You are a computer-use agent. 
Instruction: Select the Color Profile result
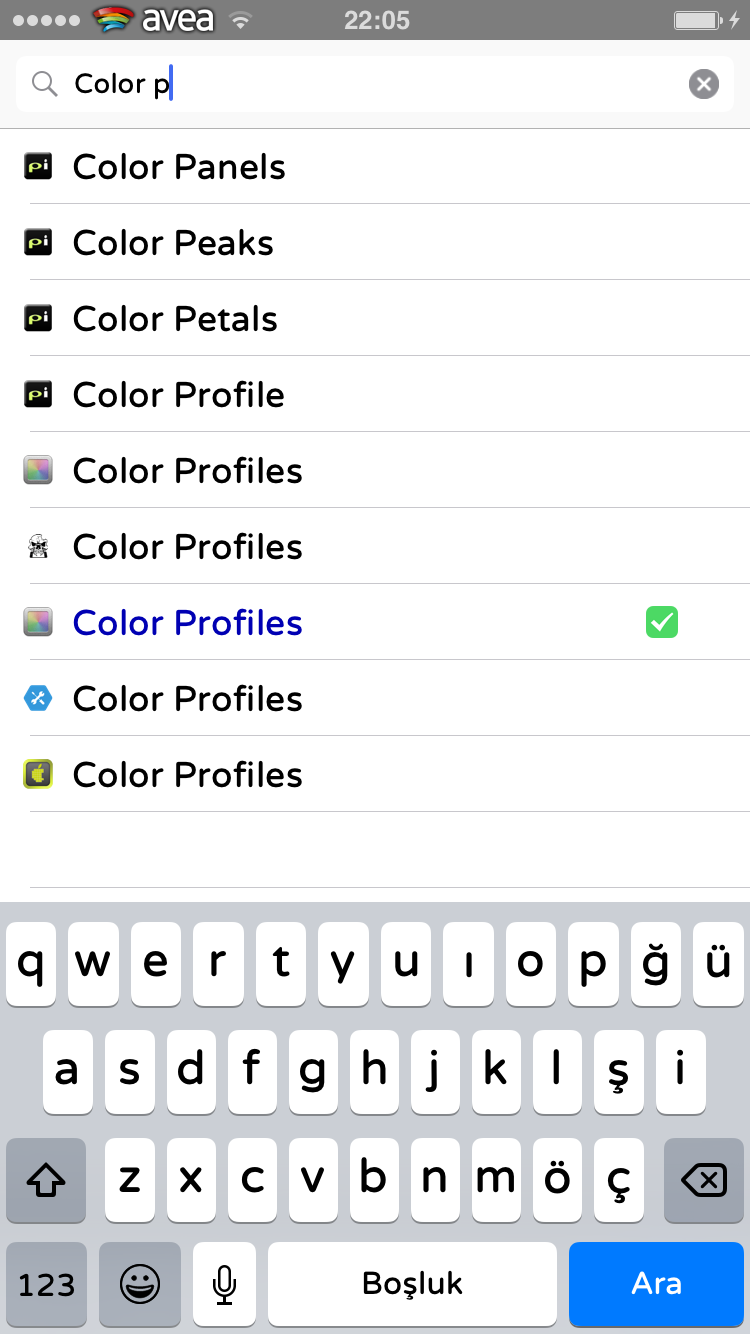[375, 395]
